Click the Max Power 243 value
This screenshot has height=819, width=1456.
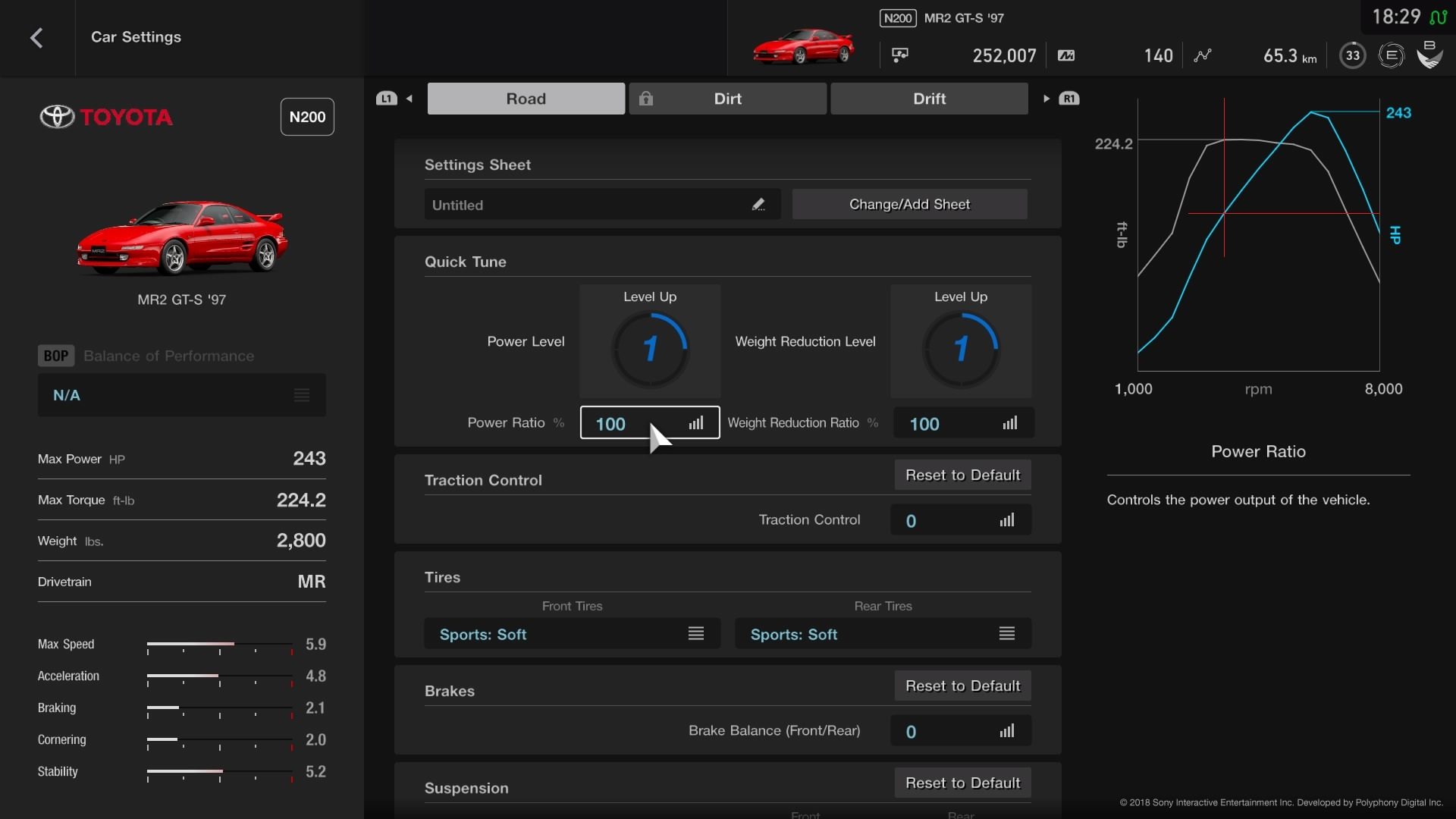(309, 459)
